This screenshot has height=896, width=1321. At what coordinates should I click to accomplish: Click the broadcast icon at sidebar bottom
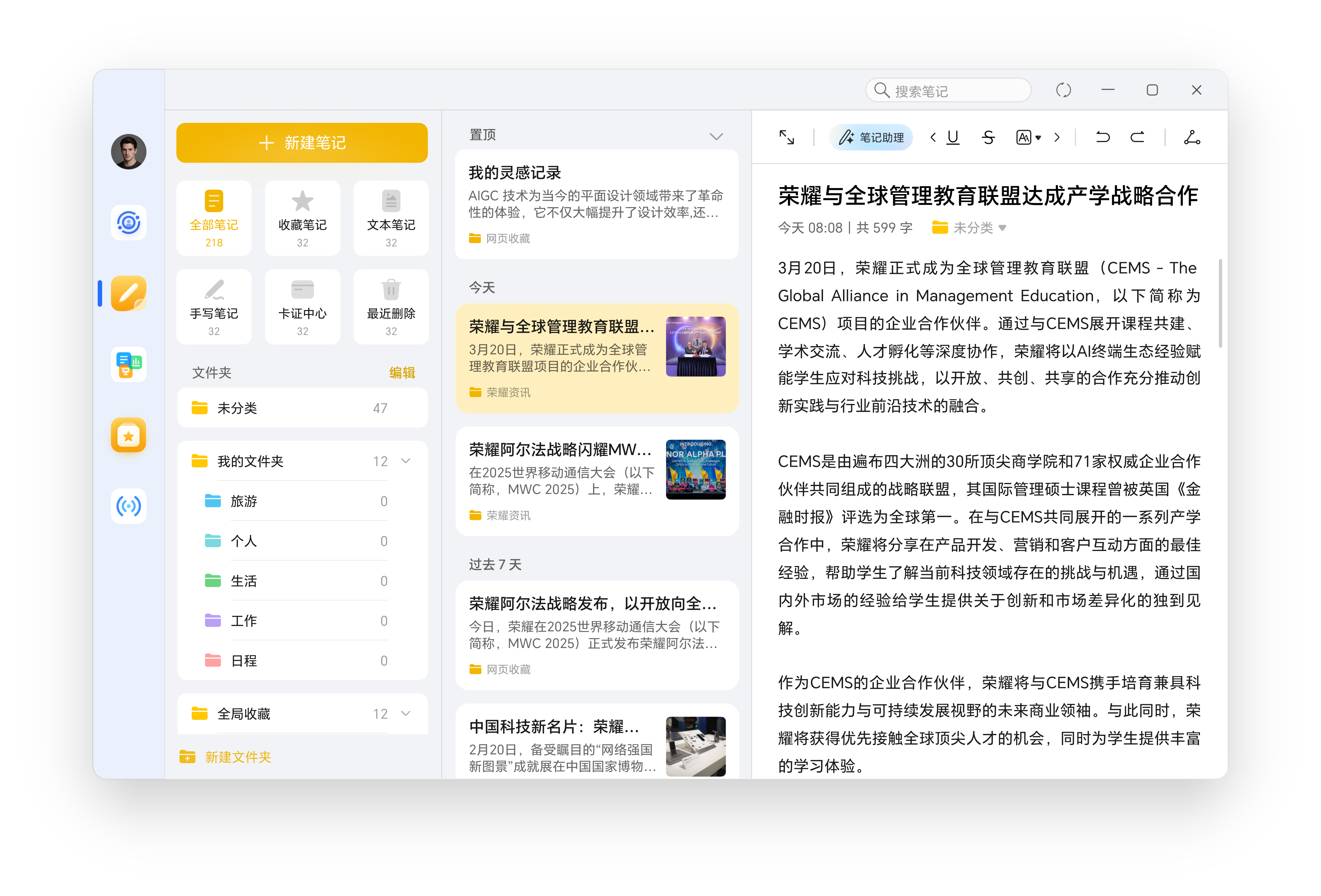[x=128, y=506]
